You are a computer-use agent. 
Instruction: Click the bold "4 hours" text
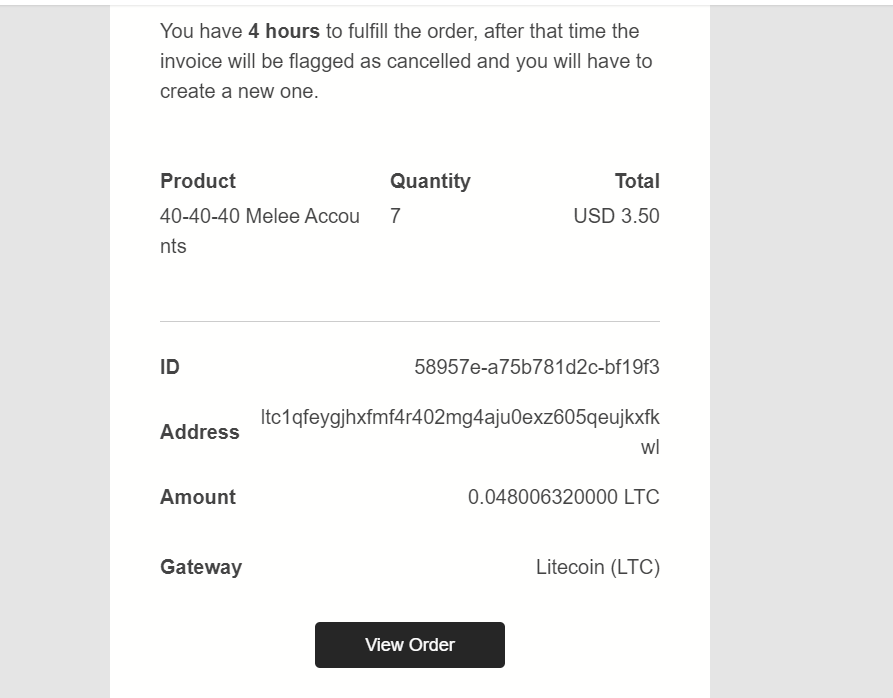pyautogui.click(x=284, y=31)
